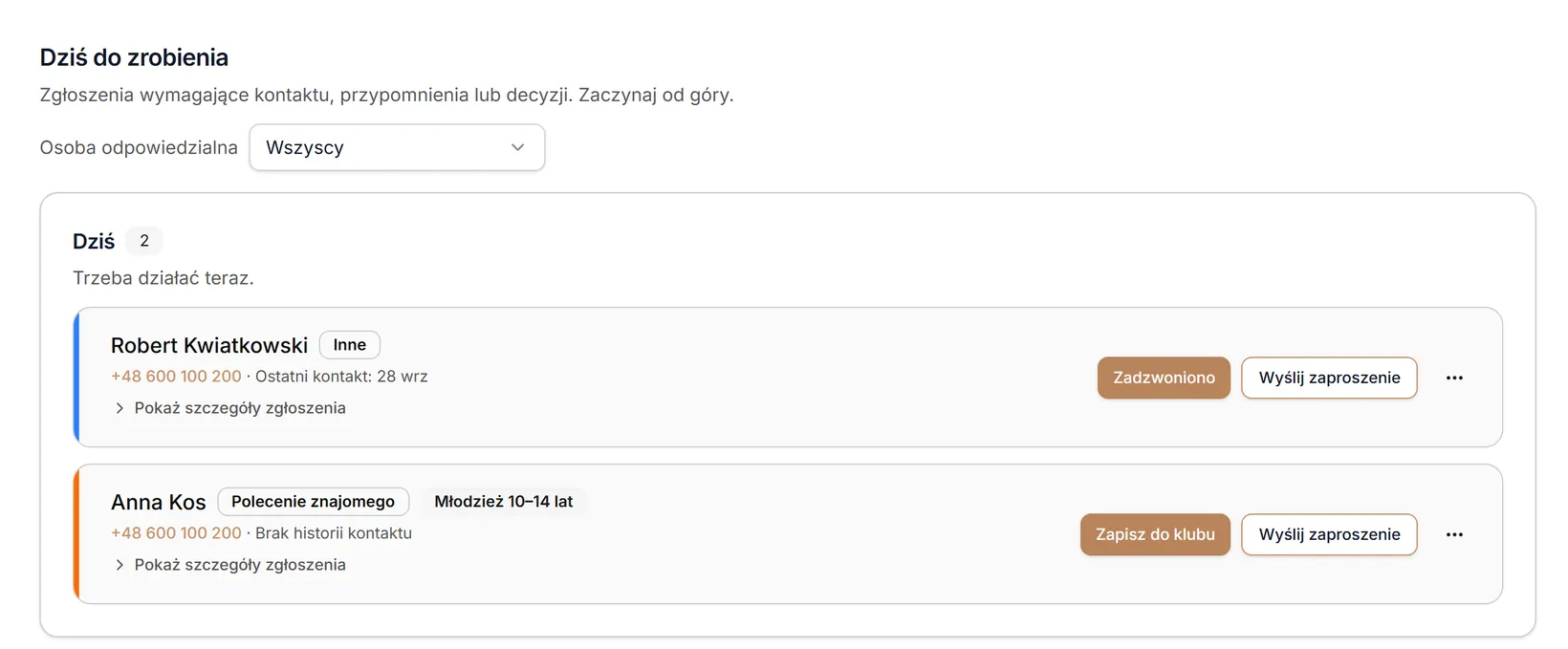The image size is (1568, 649).
Task: Select the Robert Kwiatkowski name heading
Action: coord(209,345)
